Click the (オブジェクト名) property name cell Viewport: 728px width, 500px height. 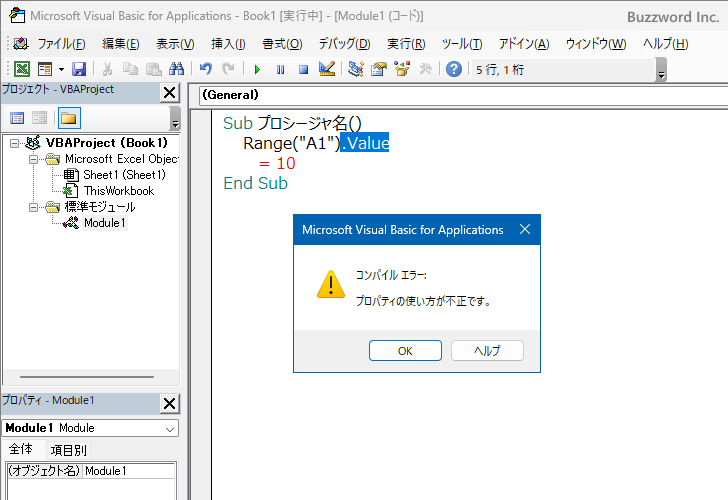click(44, 471)
